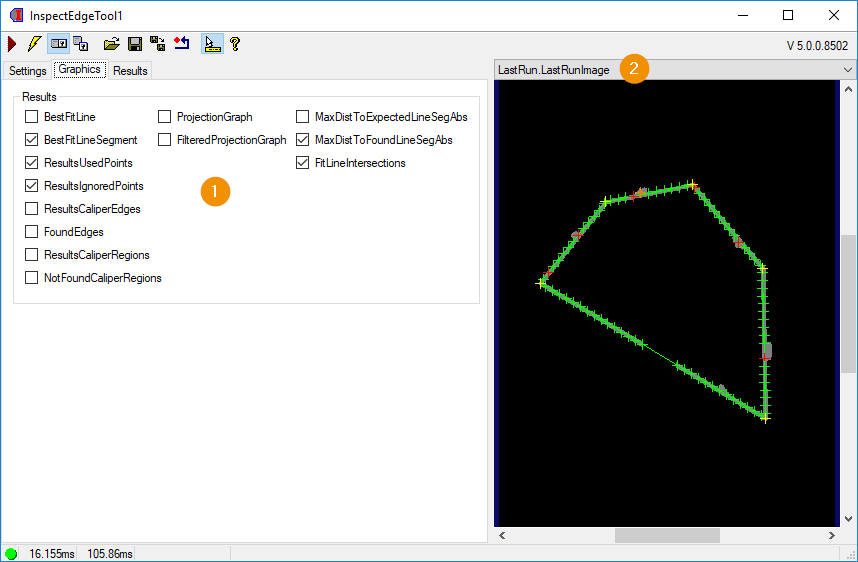Toggle the cursor and ruler tooltips icon

click(x=212, y=44)
